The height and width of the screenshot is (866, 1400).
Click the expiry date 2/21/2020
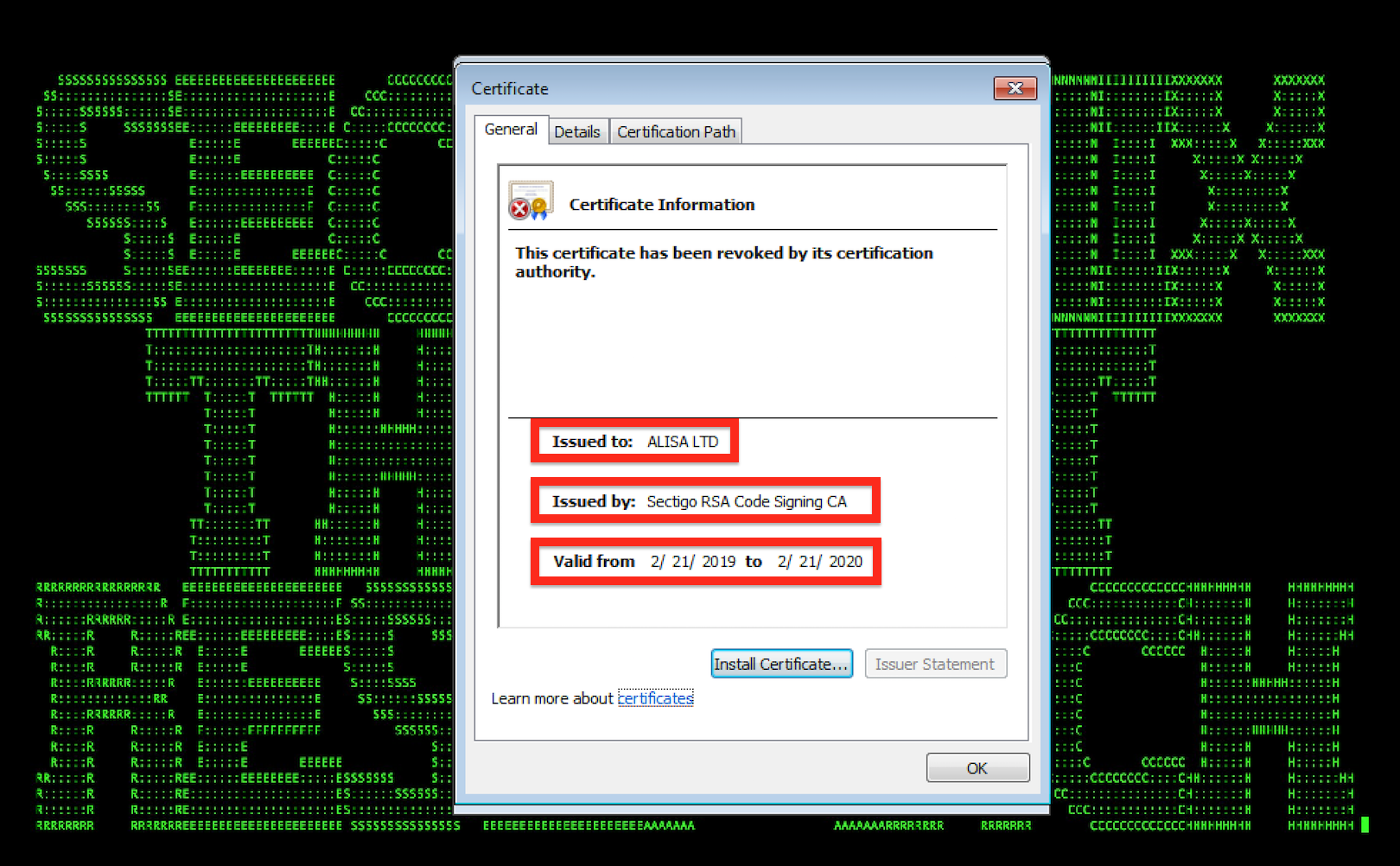tap(820, 562)
